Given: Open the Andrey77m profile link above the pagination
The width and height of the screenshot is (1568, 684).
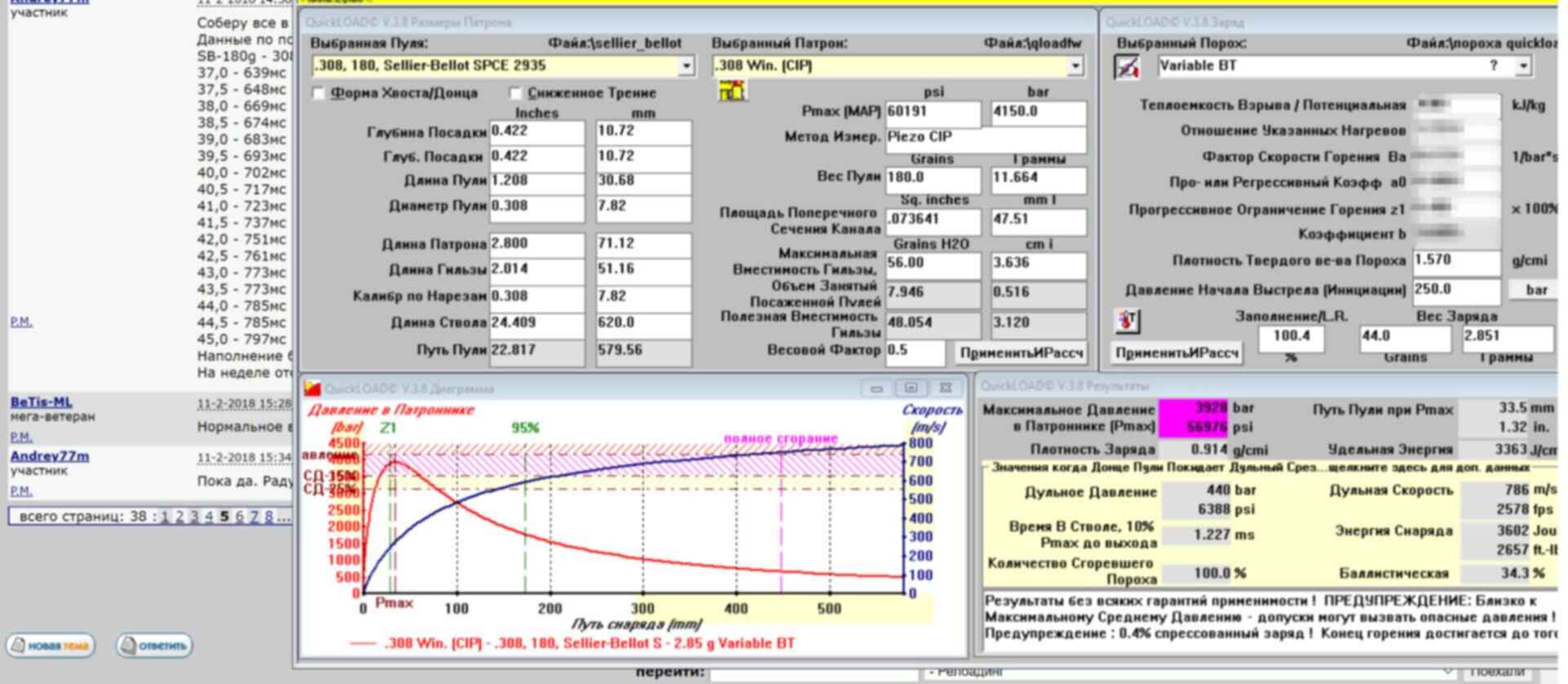Looking at the screenshot, I should point(50,456).
